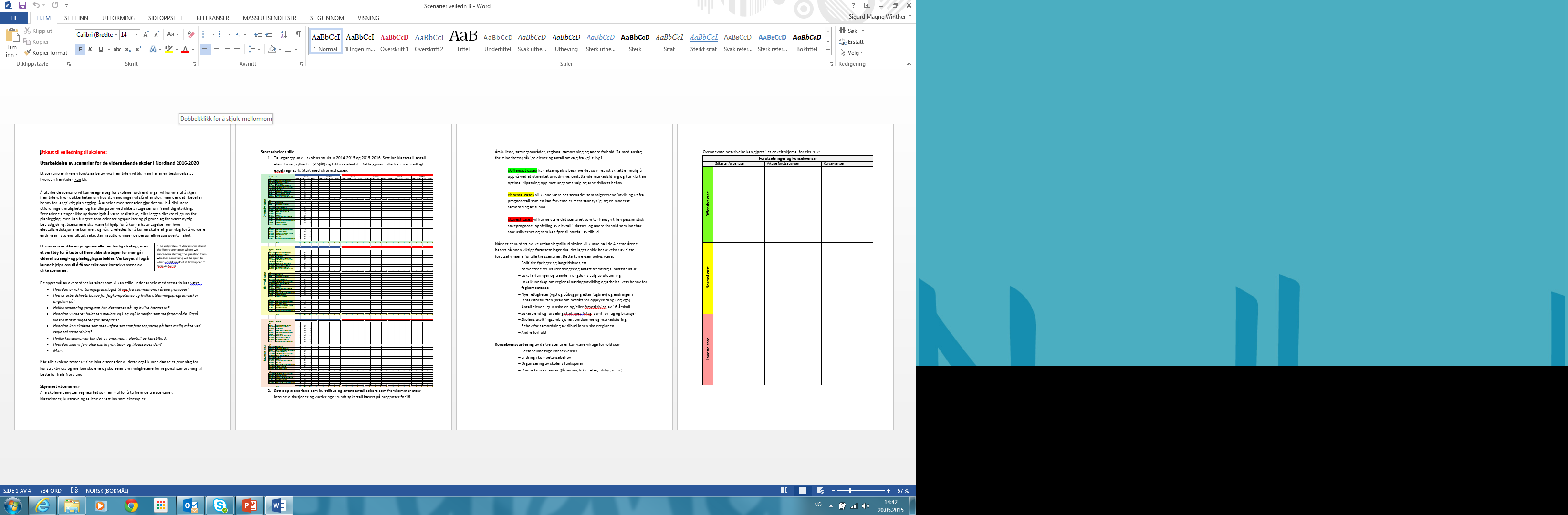The height and width of the screenshot is (515, 1568).
Task: Click the Erstatt replace button
Action: [851, 42]
